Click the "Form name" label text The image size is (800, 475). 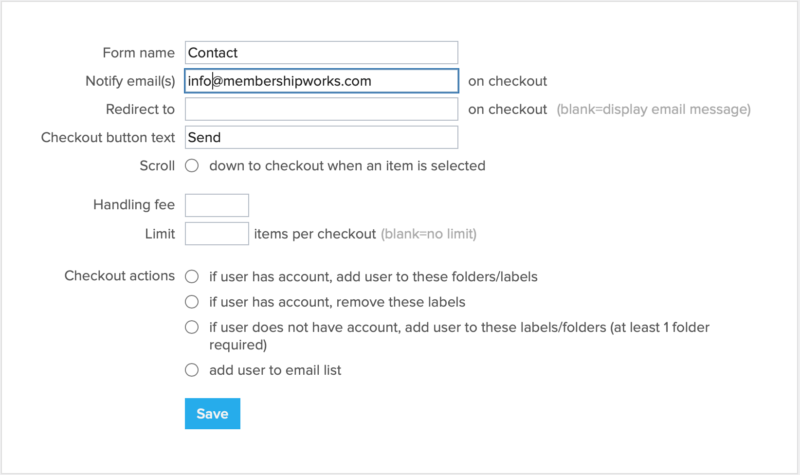click(139, 53)
